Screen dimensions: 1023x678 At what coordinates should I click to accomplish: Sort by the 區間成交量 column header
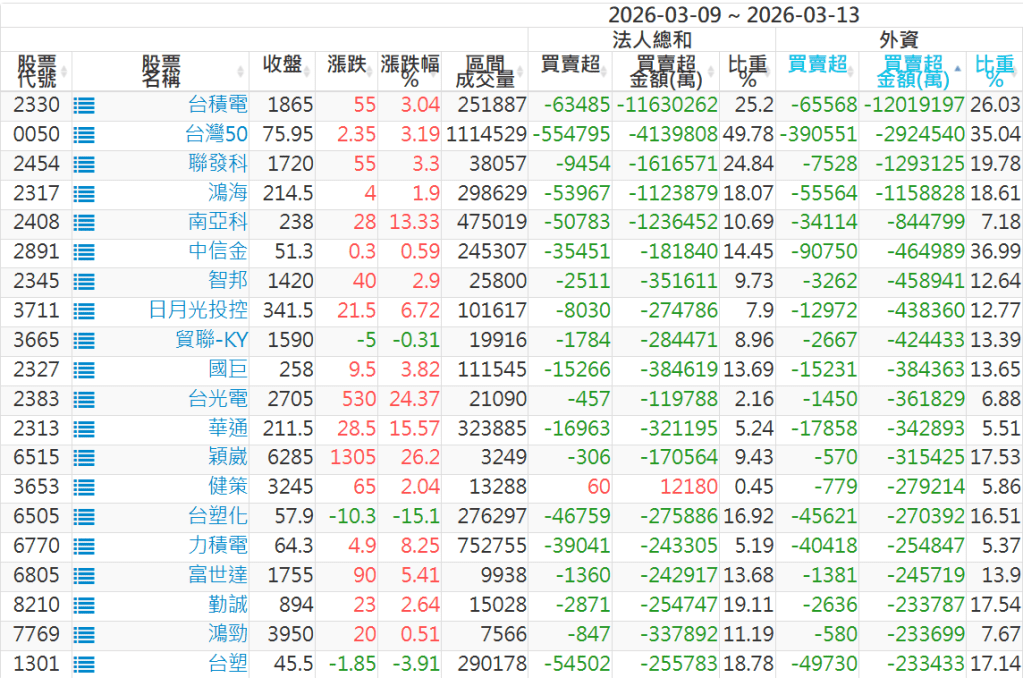485,71
